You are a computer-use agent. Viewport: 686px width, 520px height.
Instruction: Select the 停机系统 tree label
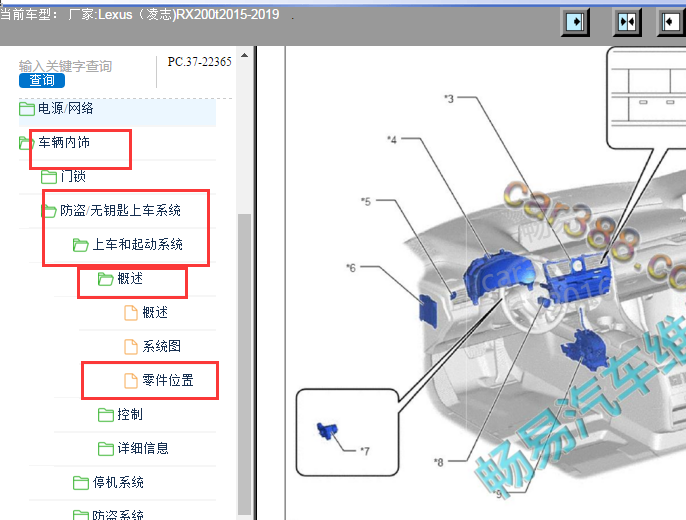(118, 482)
